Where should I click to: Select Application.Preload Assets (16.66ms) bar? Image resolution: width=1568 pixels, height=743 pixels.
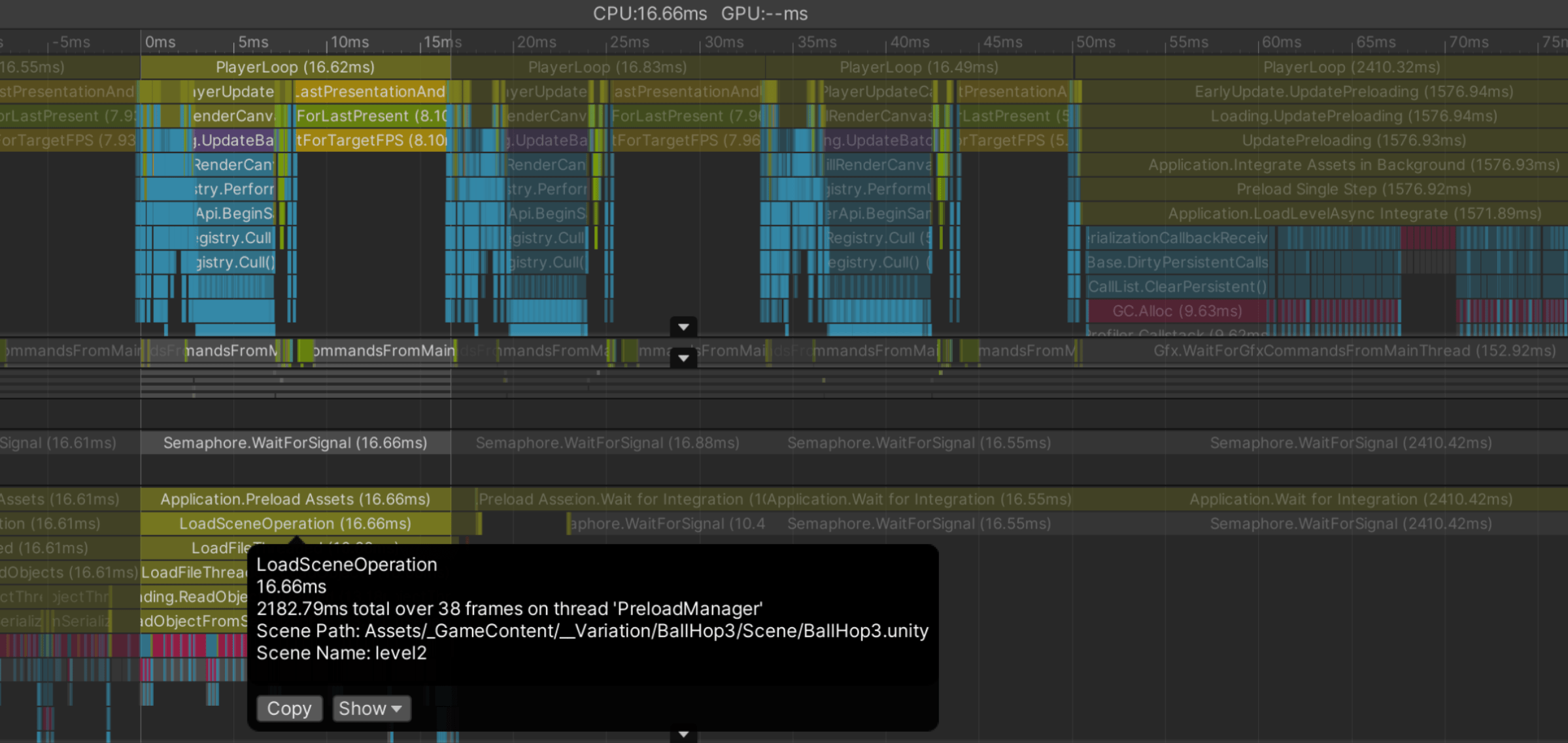point(295,499)
